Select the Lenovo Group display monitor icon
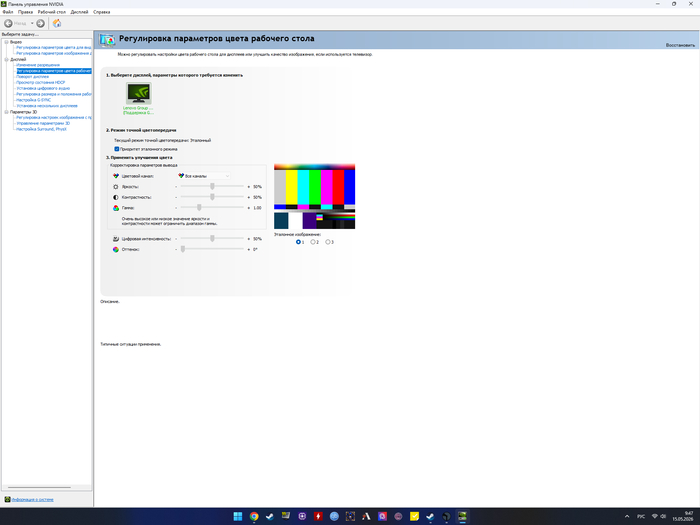 139,93
